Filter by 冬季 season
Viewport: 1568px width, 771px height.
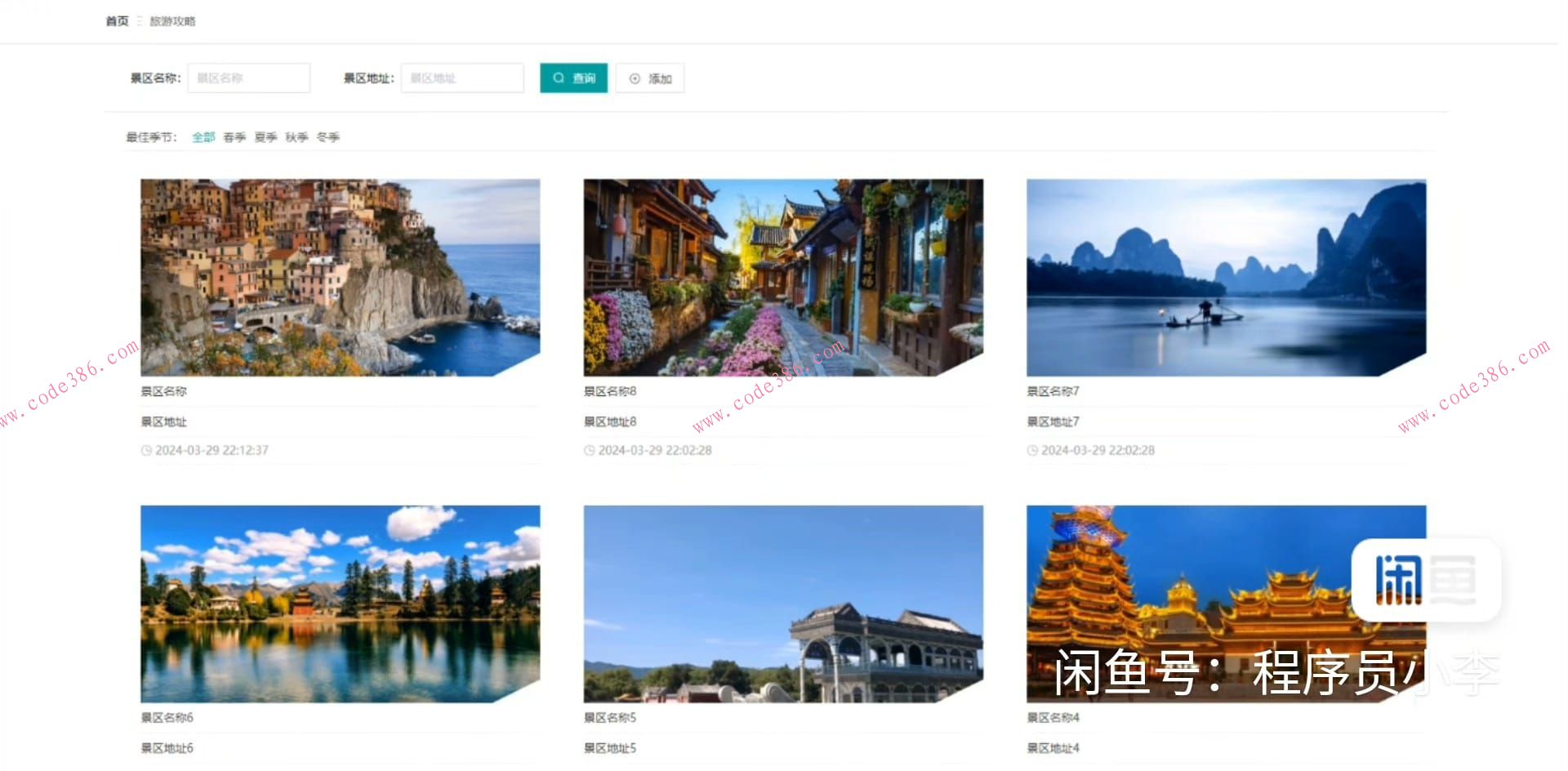(327, 137)
